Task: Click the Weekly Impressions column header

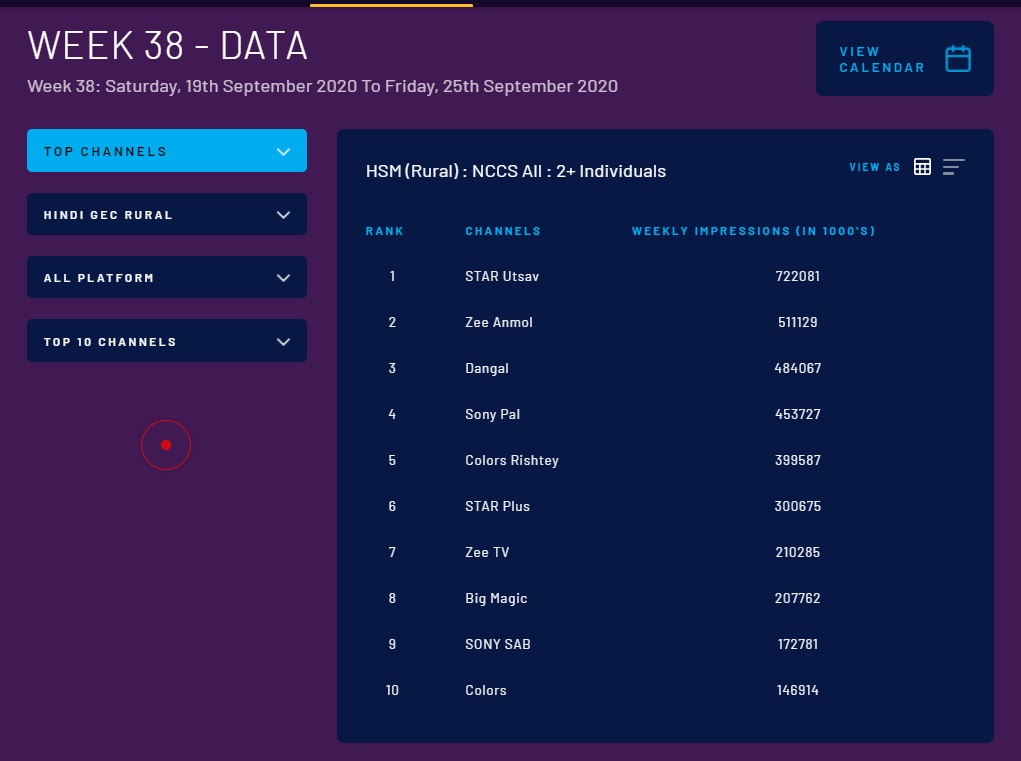Action: click(753, 231)
